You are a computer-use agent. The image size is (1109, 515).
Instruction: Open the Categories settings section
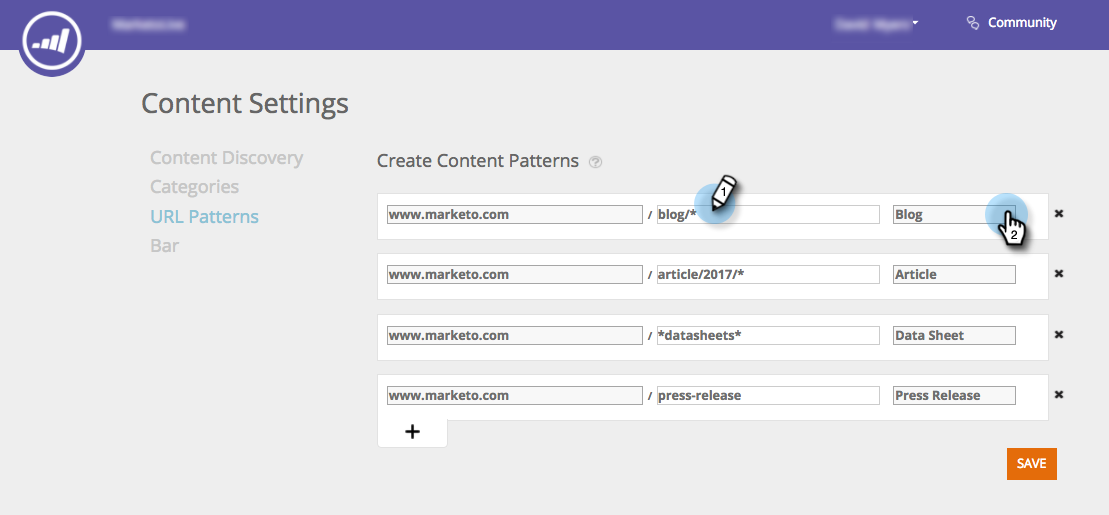coord(194,187)
